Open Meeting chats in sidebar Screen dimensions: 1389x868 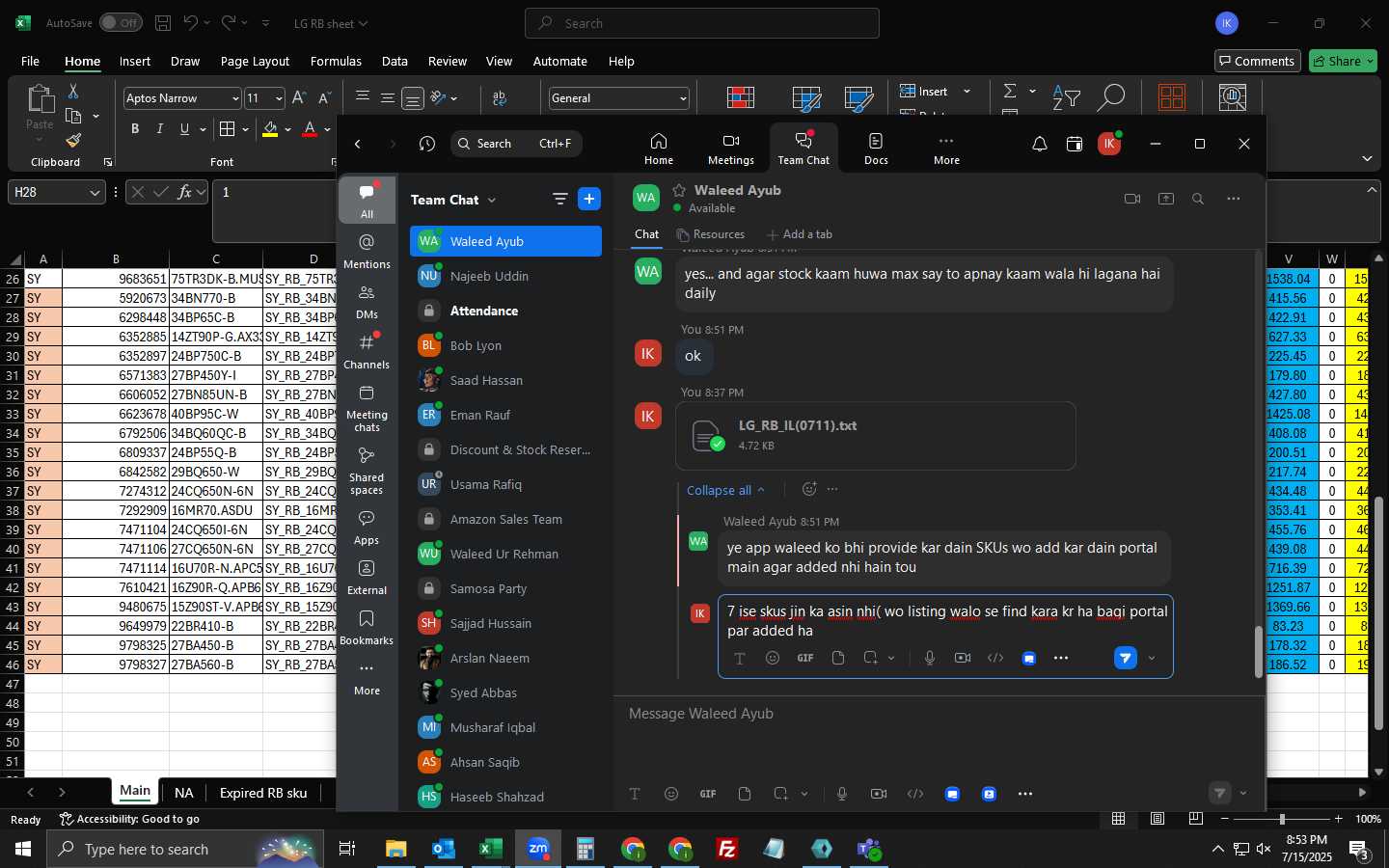(x=367, y=407)
